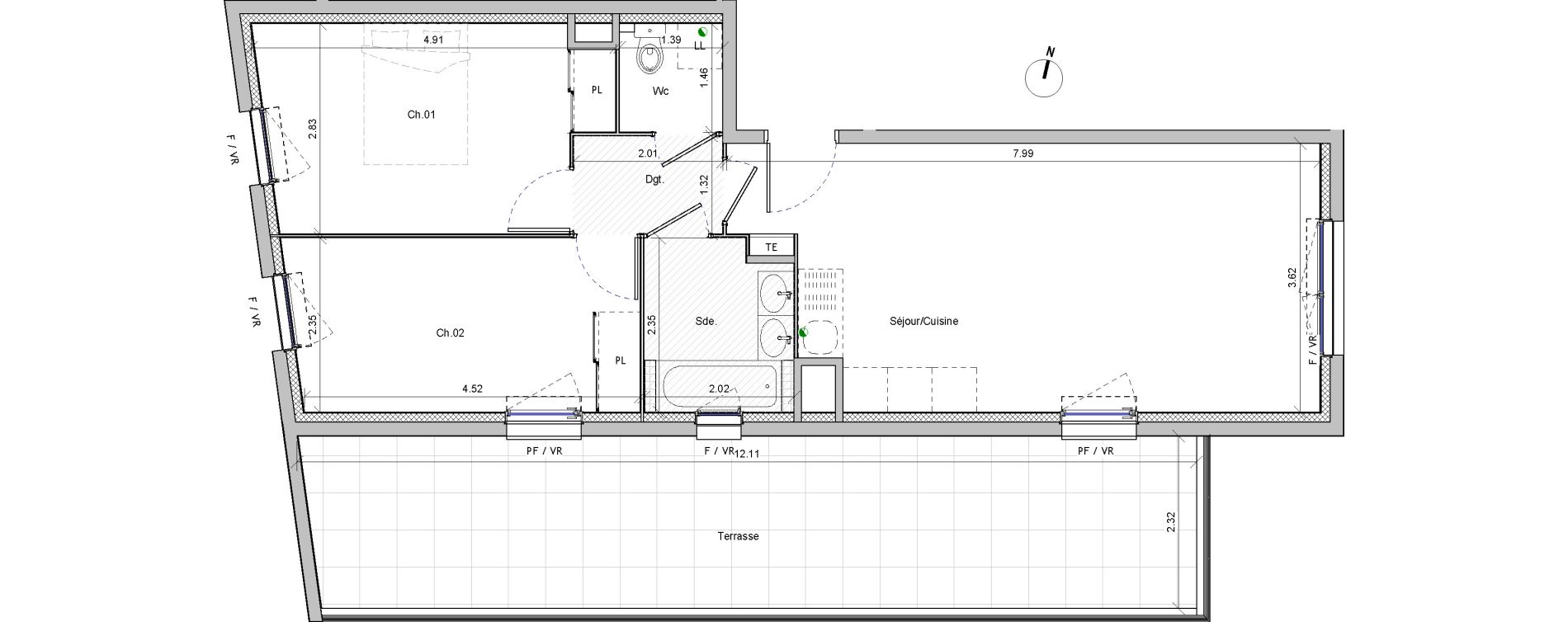1568x622 pixels.
Task: Select the 'Séjour/Cuisine' label
Action: 923,322
